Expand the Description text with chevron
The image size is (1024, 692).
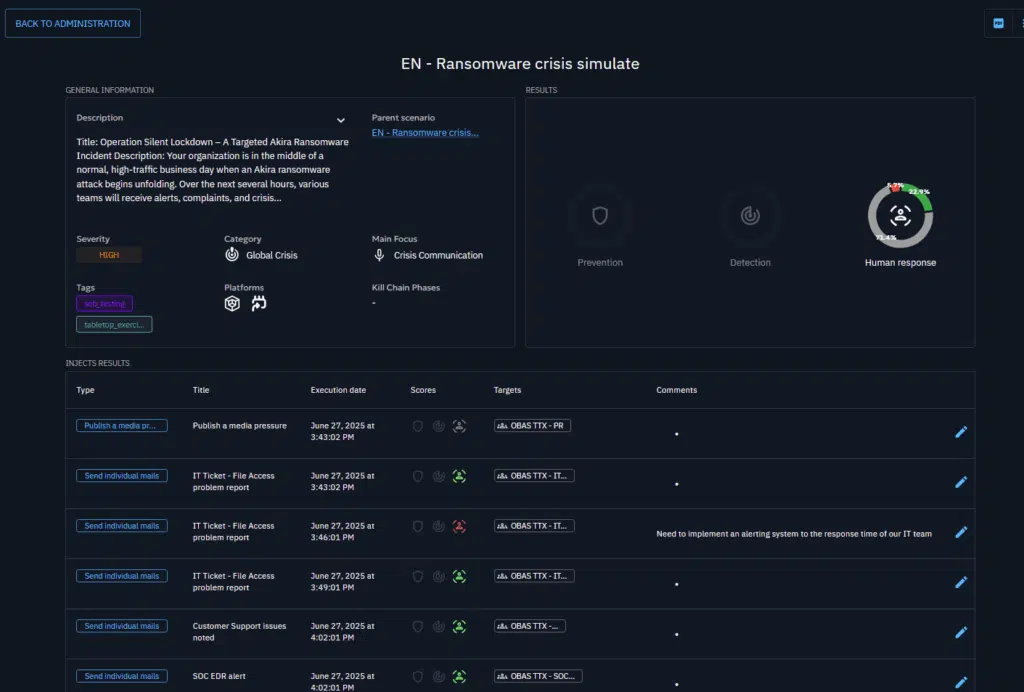[x=341, y=120]
